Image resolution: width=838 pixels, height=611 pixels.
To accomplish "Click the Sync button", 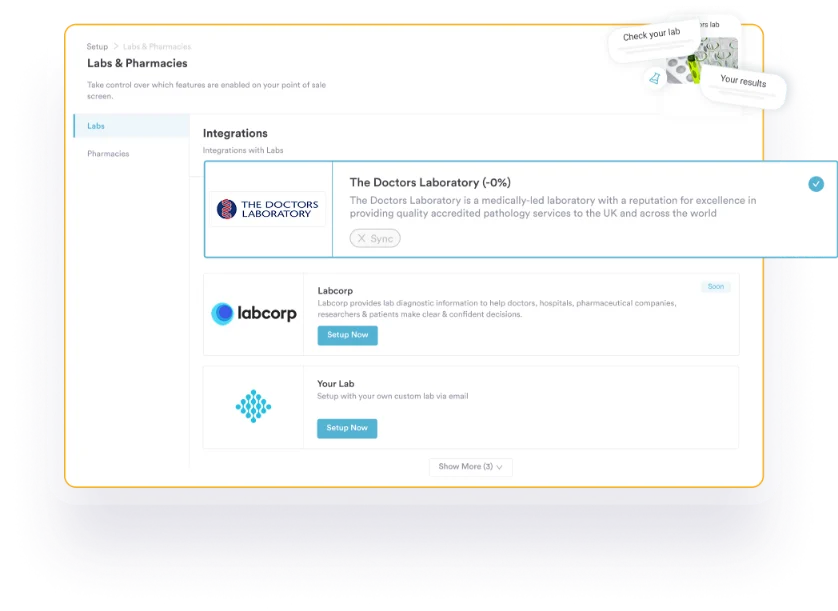I will tap(375, 239).
